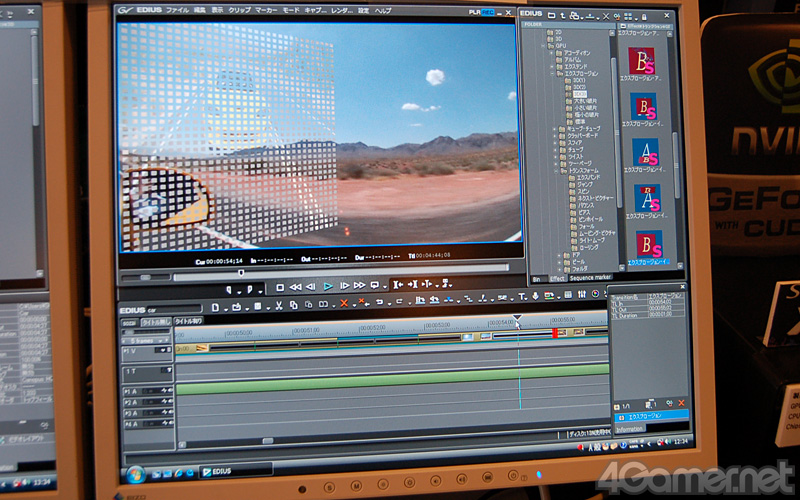Switch to REC recorder mode
The height and width of the screenshot is (500, 800).
(x=488, y=12)
